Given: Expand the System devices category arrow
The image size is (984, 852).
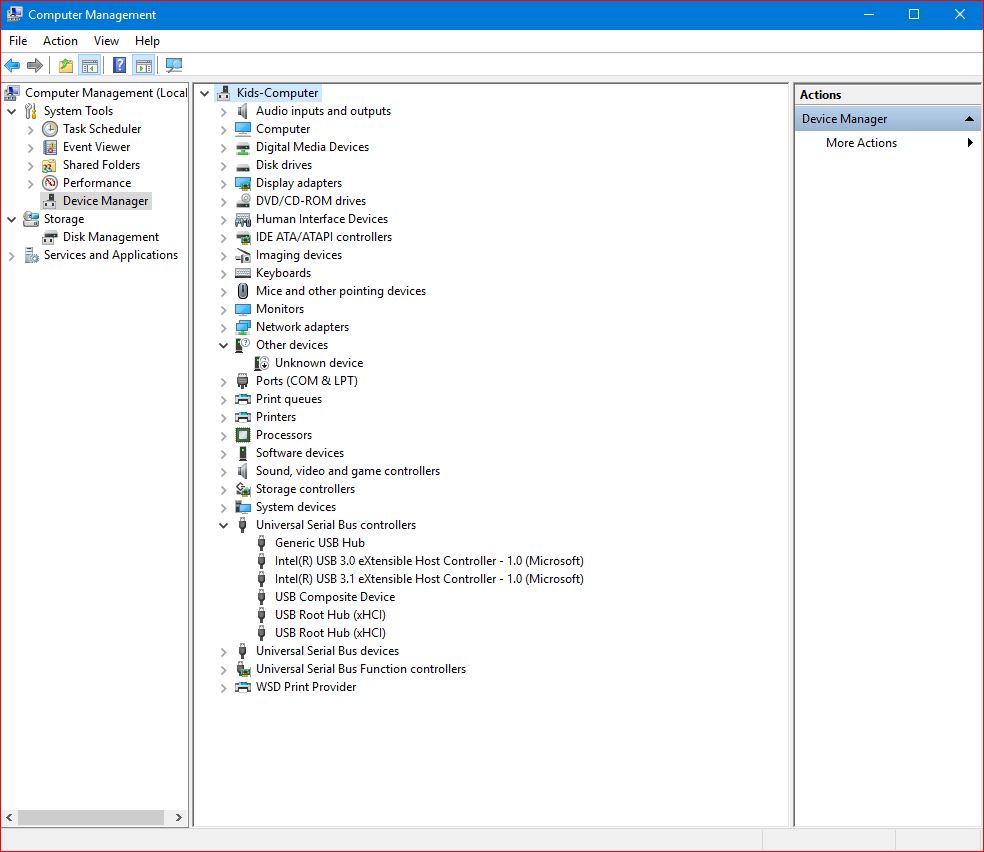Looking at the screenshot, I should [x=223, y=508].
